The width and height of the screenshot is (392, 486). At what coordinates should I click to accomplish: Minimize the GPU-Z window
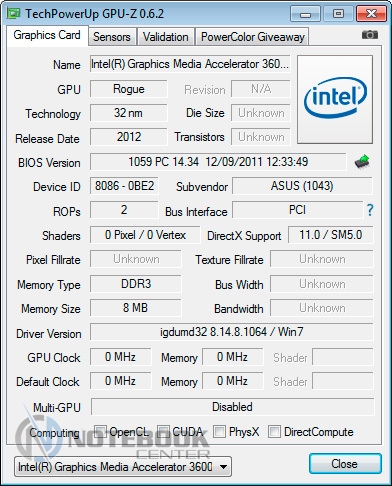click(x=305, y=14)
